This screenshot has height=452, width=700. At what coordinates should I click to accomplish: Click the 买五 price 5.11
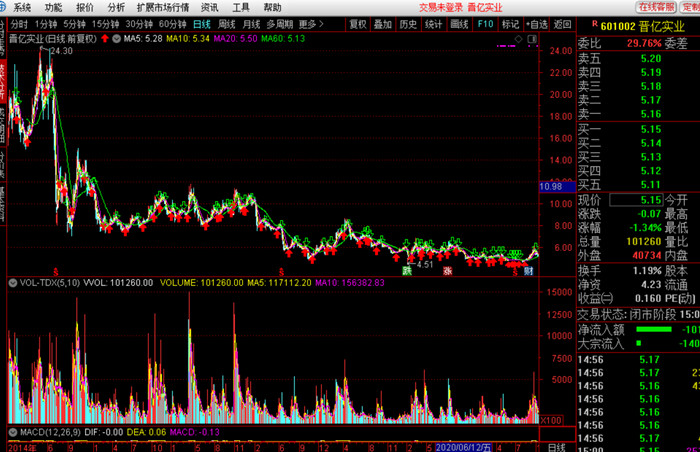pyautogui.click(x=651, y=184)
